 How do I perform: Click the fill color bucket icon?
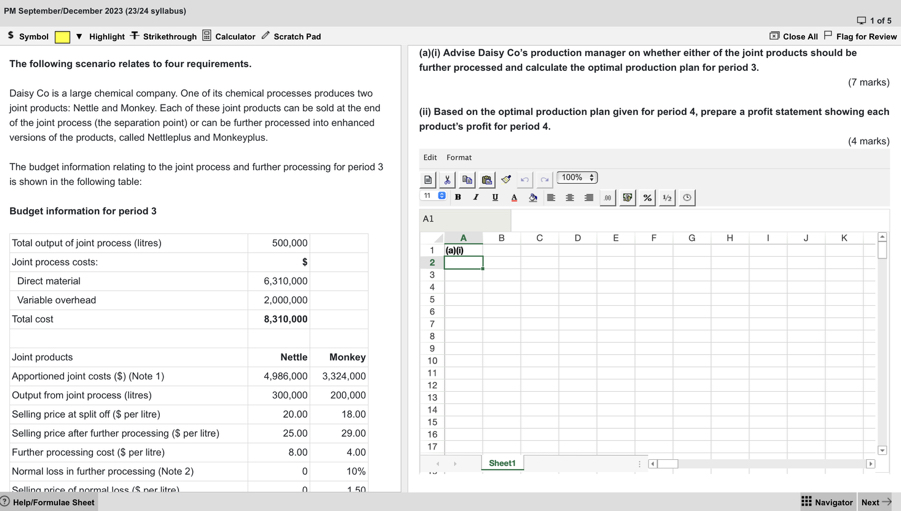click(533, 198)
